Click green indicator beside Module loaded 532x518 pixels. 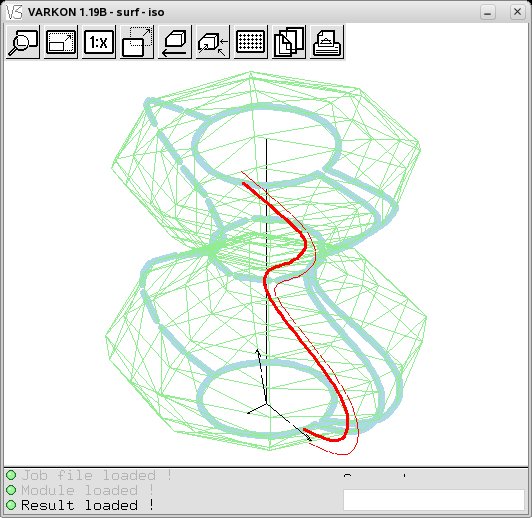tap(11, 490)
